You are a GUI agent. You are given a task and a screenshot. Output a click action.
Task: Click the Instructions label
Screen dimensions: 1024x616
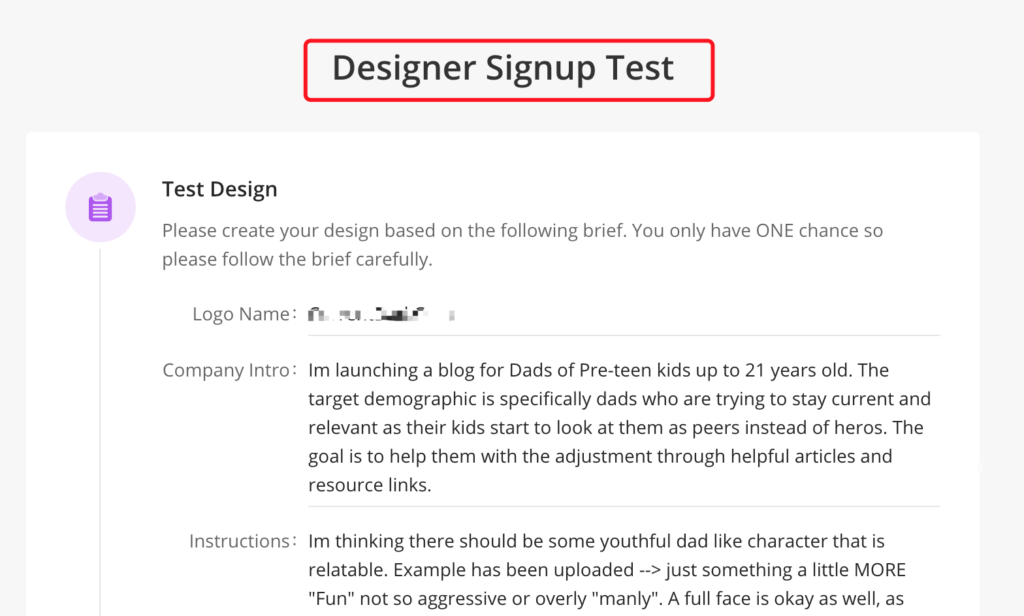point(239,541)
